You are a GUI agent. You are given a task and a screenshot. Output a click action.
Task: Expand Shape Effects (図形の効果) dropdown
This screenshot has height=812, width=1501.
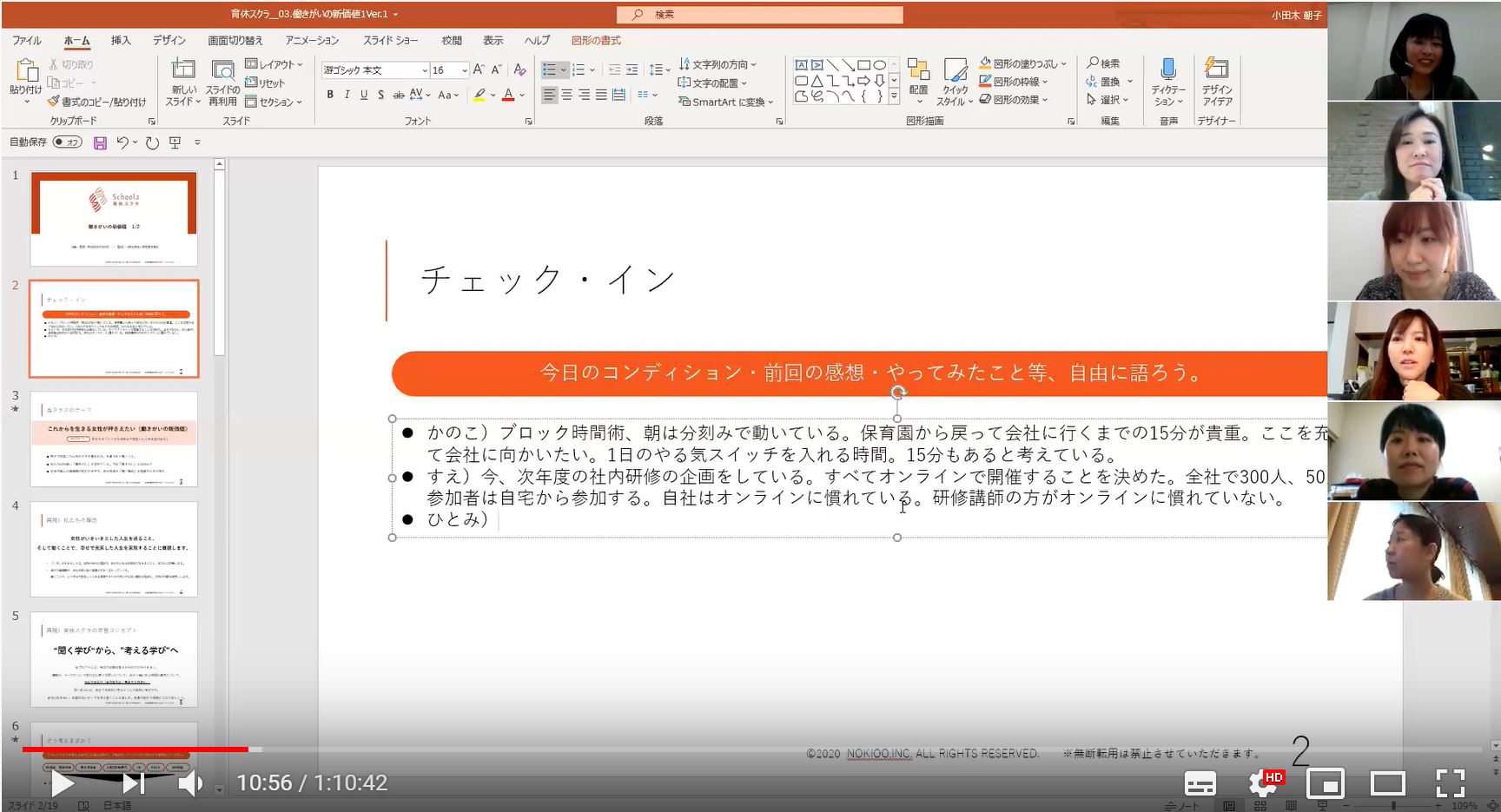[1014, 100]
